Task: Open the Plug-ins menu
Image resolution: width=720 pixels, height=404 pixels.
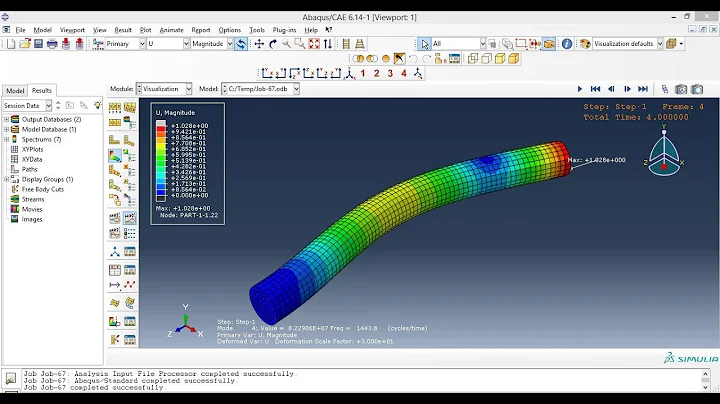Action: click(284, 30)
